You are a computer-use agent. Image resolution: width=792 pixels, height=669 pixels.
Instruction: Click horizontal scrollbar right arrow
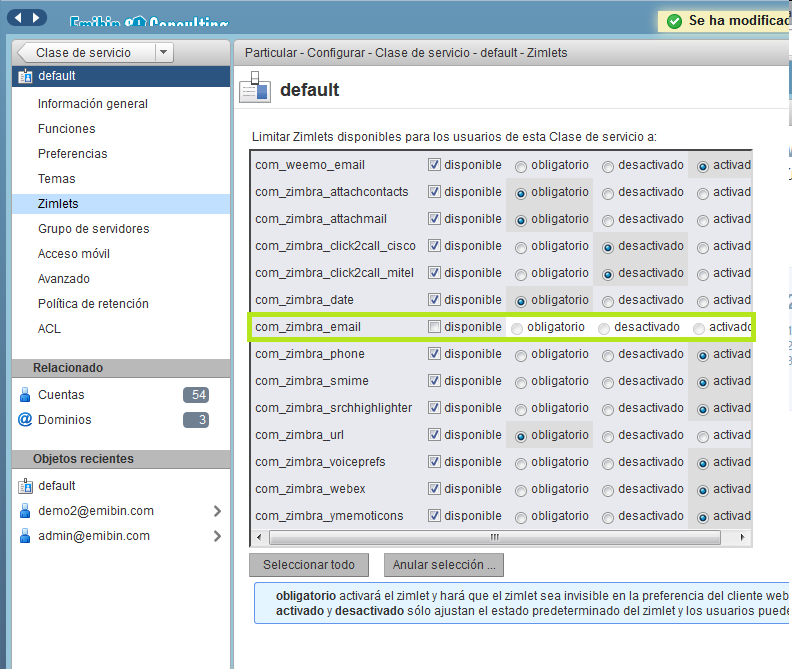(x=742, y=537)
